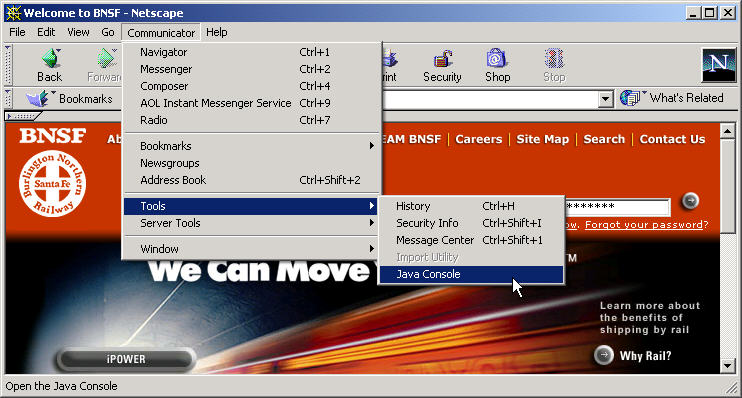Expand the collapsed personal toolbar tab

(x=23, y=116)
